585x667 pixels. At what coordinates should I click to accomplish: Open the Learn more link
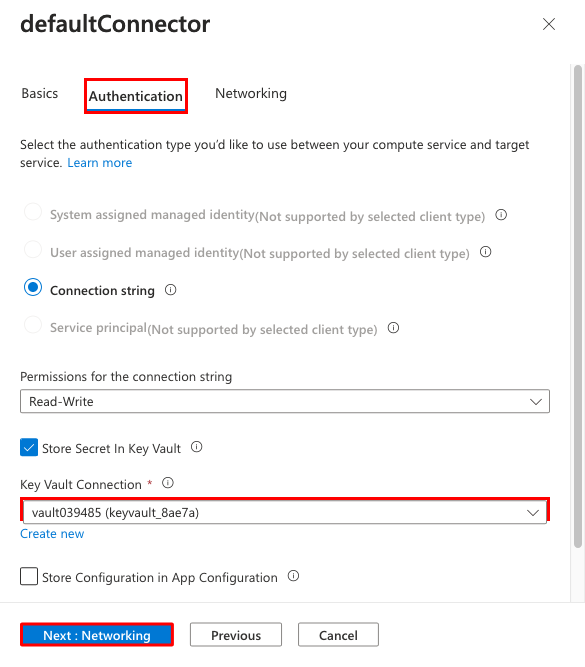[x=100, y=163]
